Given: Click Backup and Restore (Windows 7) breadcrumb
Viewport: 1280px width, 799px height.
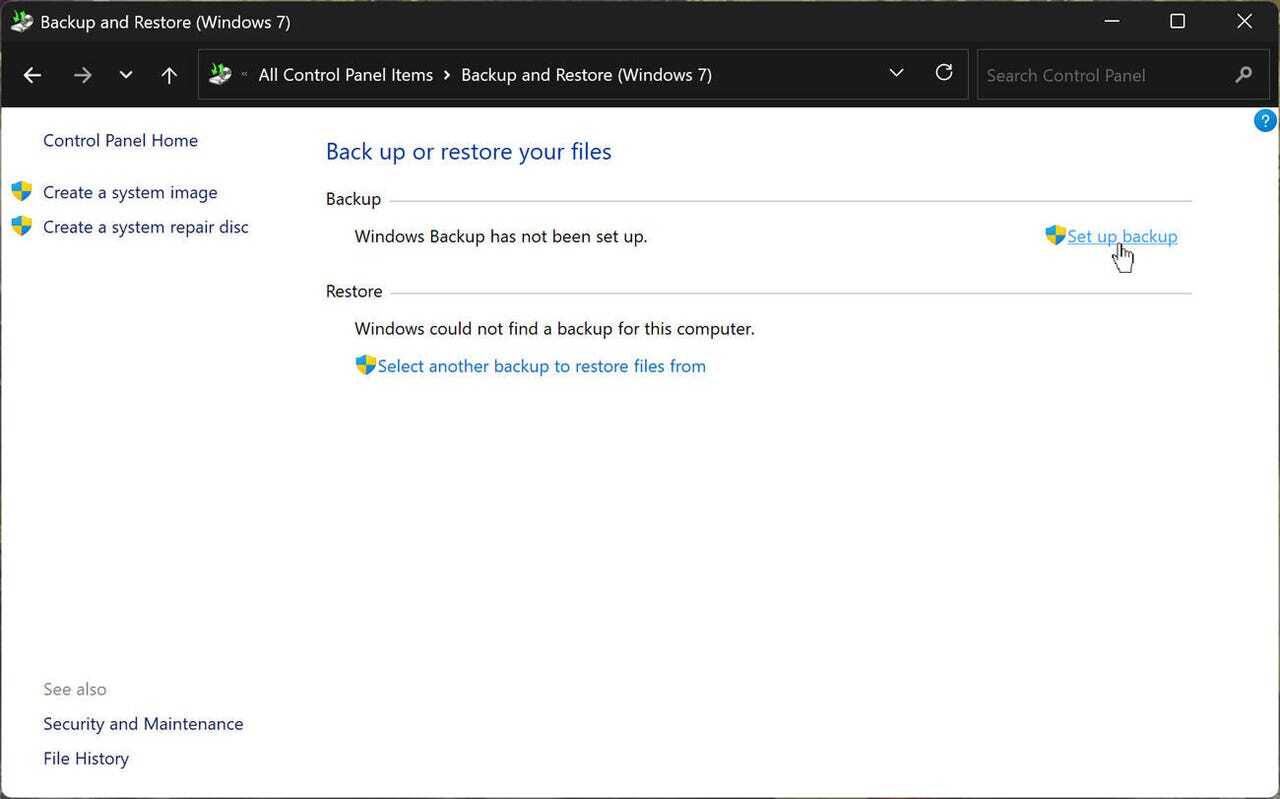Looking at the screenshot, I should click(x=586, y=75).
